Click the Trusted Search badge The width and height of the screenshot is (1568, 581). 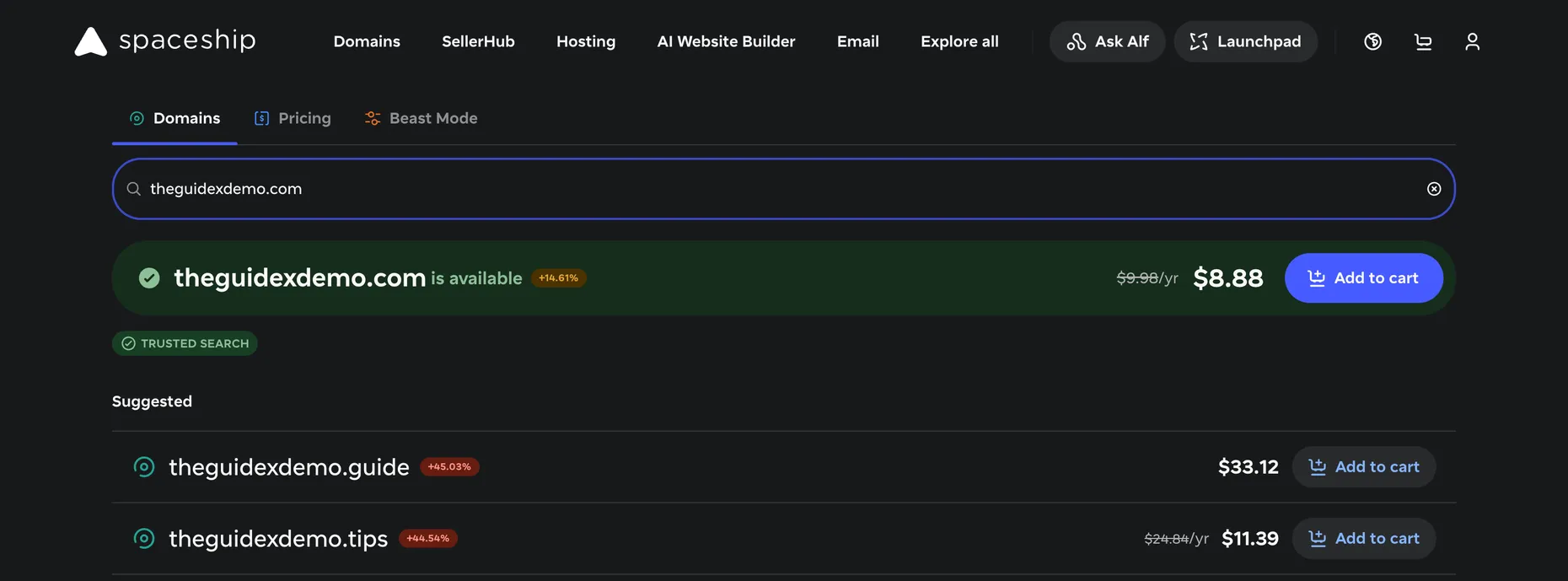pos(185,343)
